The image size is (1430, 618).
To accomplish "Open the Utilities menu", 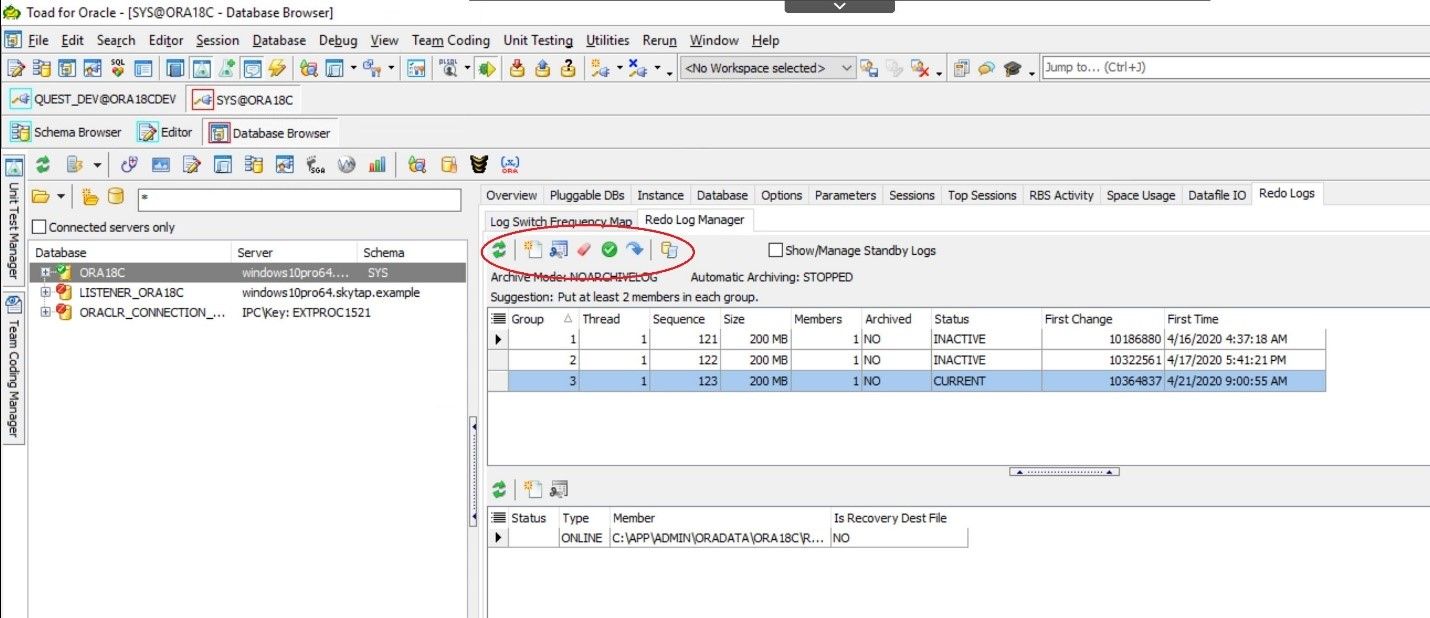I will (607, 40).
